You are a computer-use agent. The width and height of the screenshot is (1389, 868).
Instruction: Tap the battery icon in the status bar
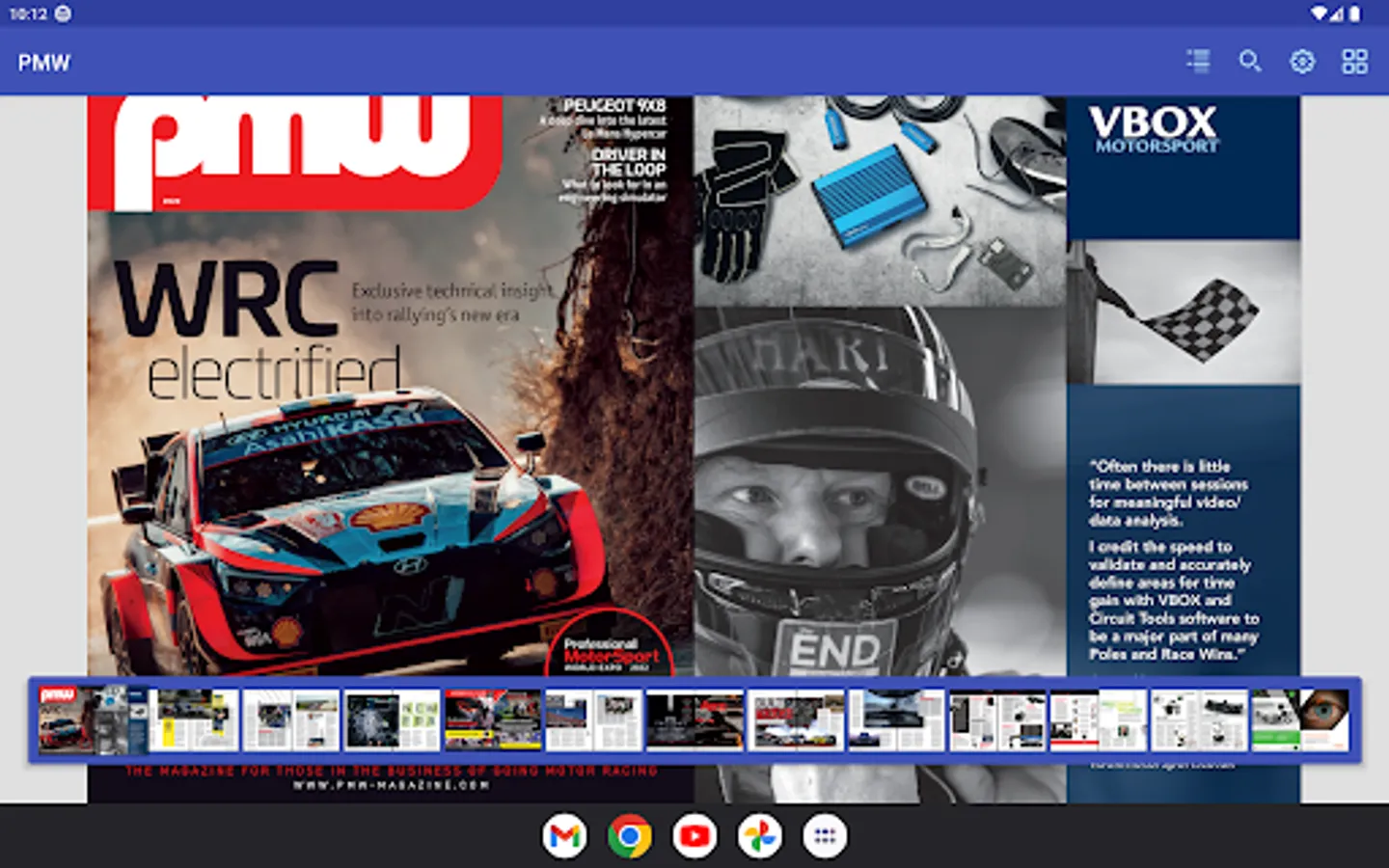[1355, 14]
